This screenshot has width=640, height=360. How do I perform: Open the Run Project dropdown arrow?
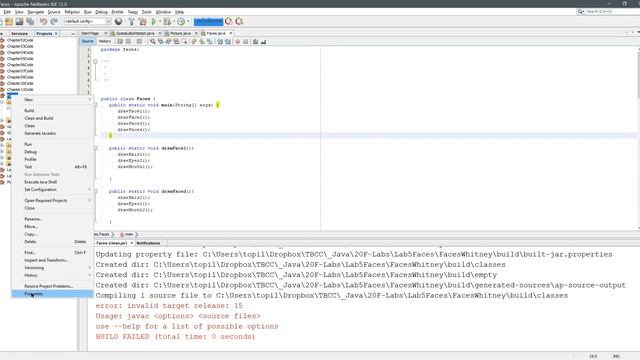(x=160, y=21)
